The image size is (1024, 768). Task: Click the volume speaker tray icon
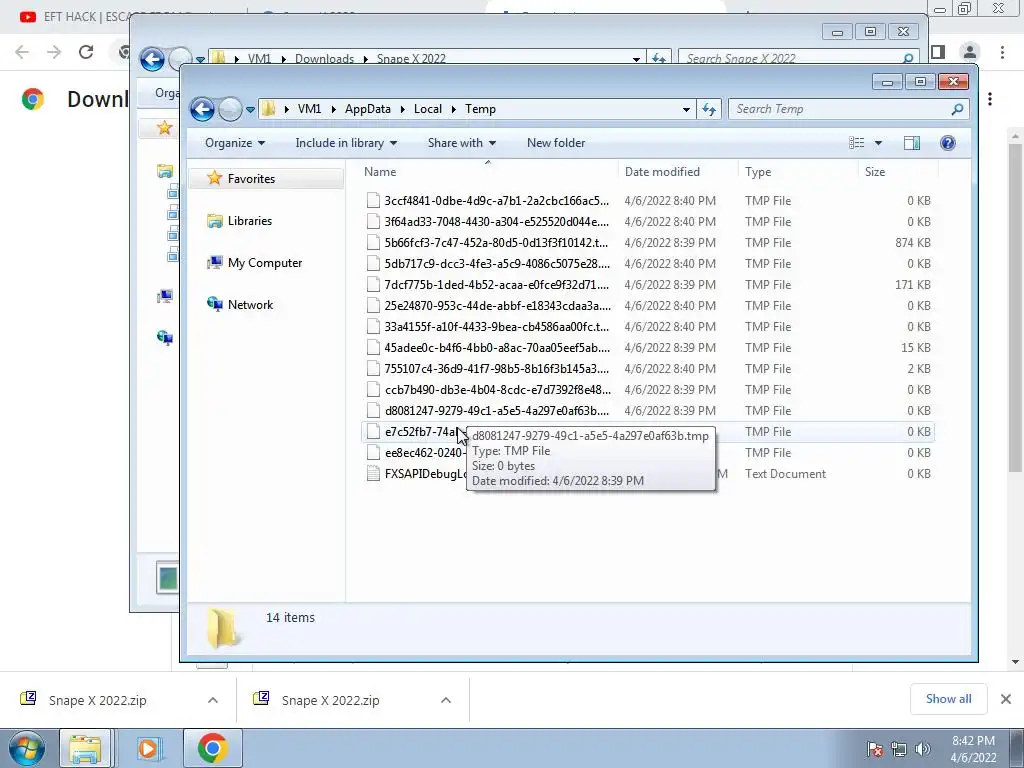coord(923,749)
